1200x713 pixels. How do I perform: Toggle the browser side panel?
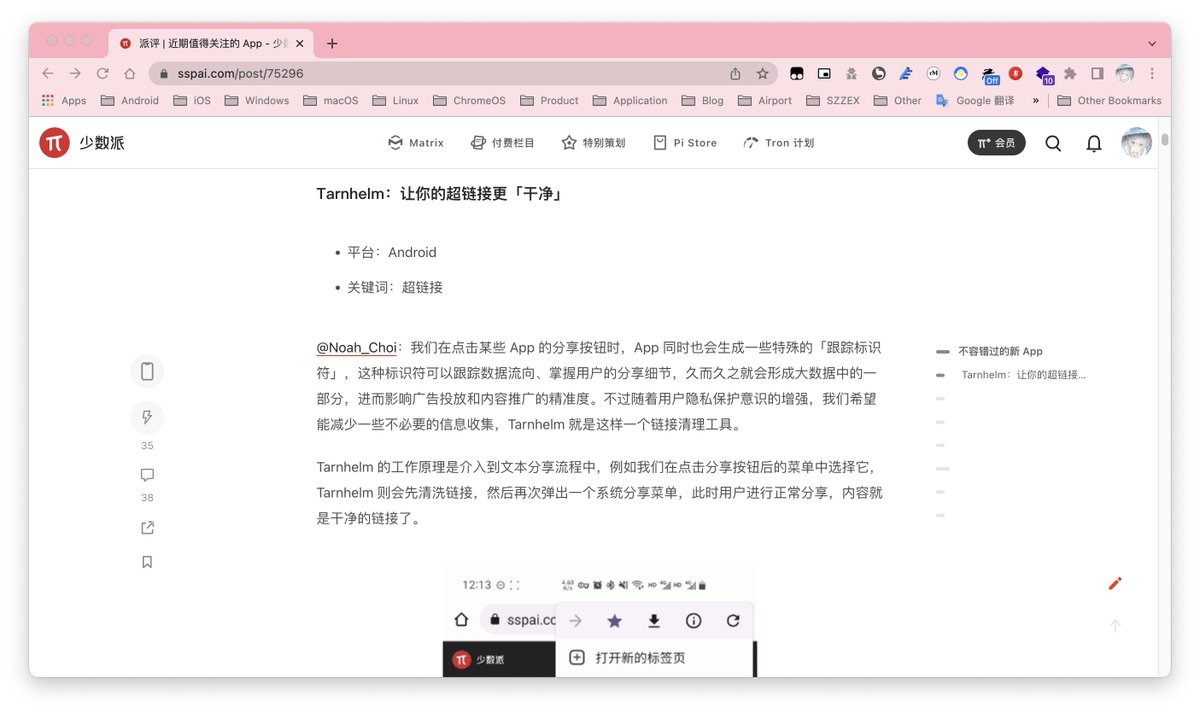pyautogui.click(x=1097, y=73)
